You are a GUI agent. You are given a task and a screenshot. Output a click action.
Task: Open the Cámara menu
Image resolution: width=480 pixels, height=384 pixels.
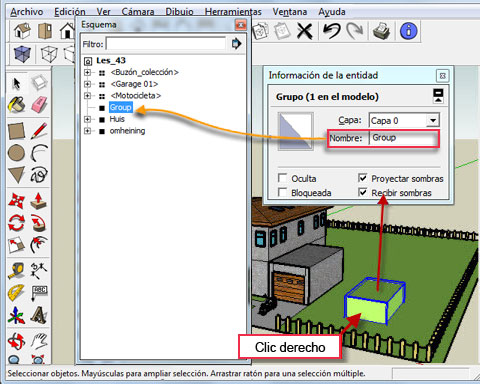point(138,12)
